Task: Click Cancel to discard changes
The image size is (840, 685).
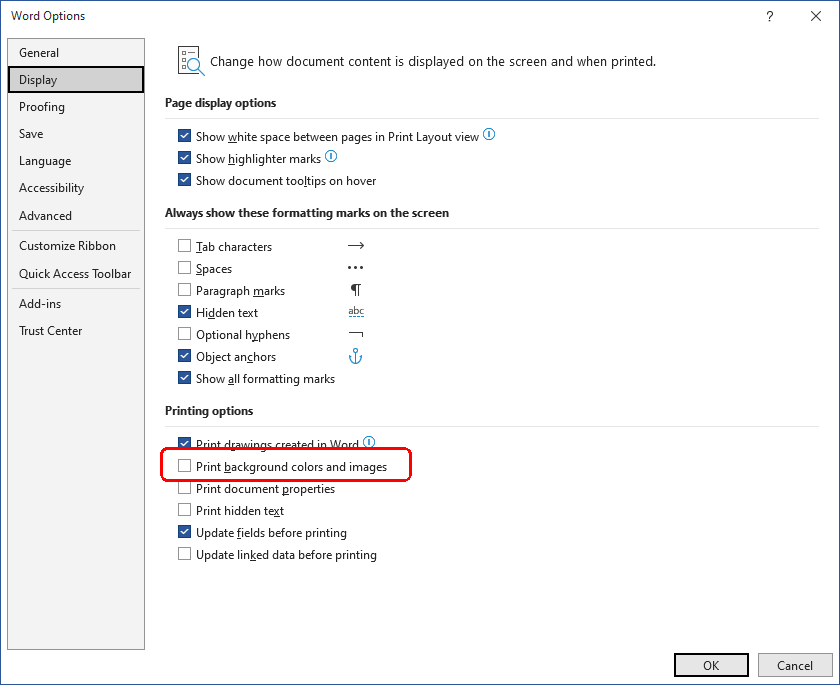Action: (795, 665)
